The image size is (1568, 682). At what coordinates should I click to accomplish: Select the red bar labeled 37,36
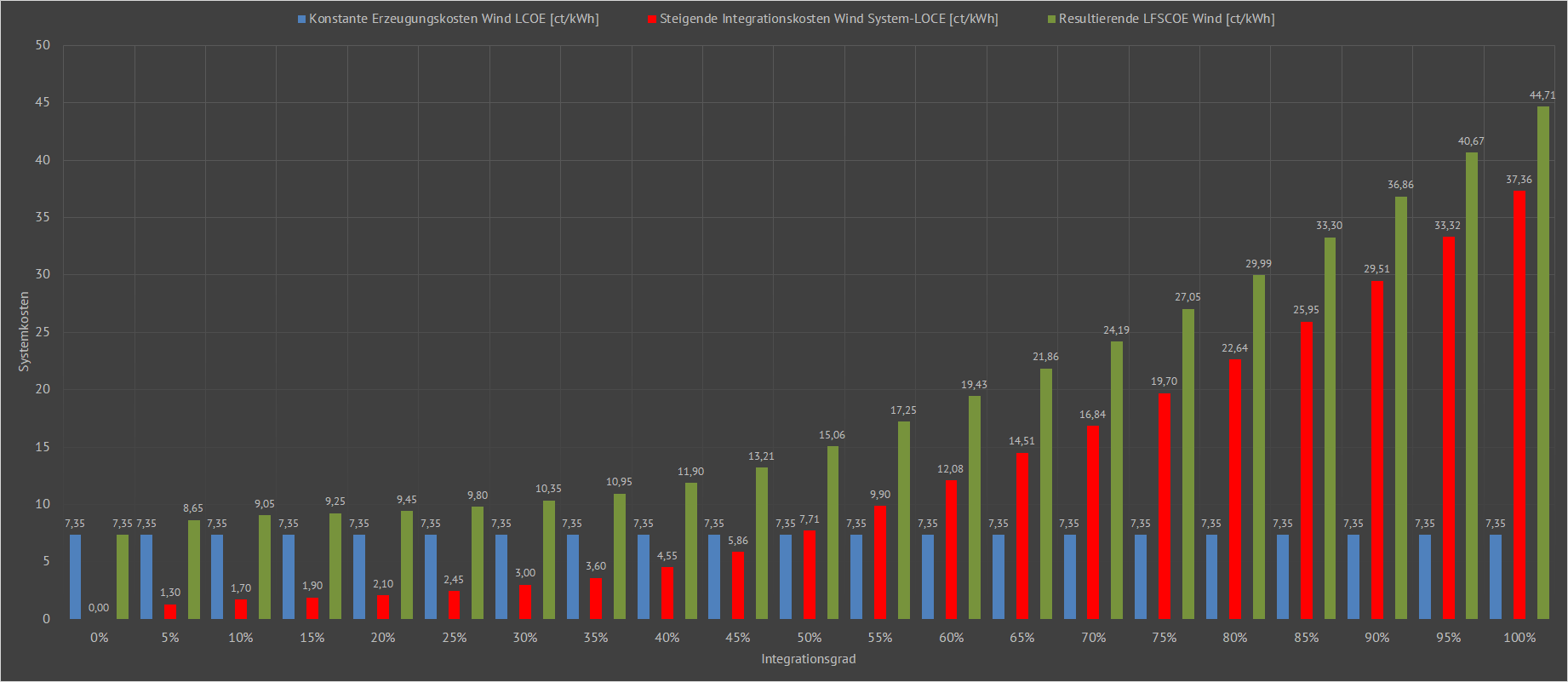click(x=1519, y=404)
